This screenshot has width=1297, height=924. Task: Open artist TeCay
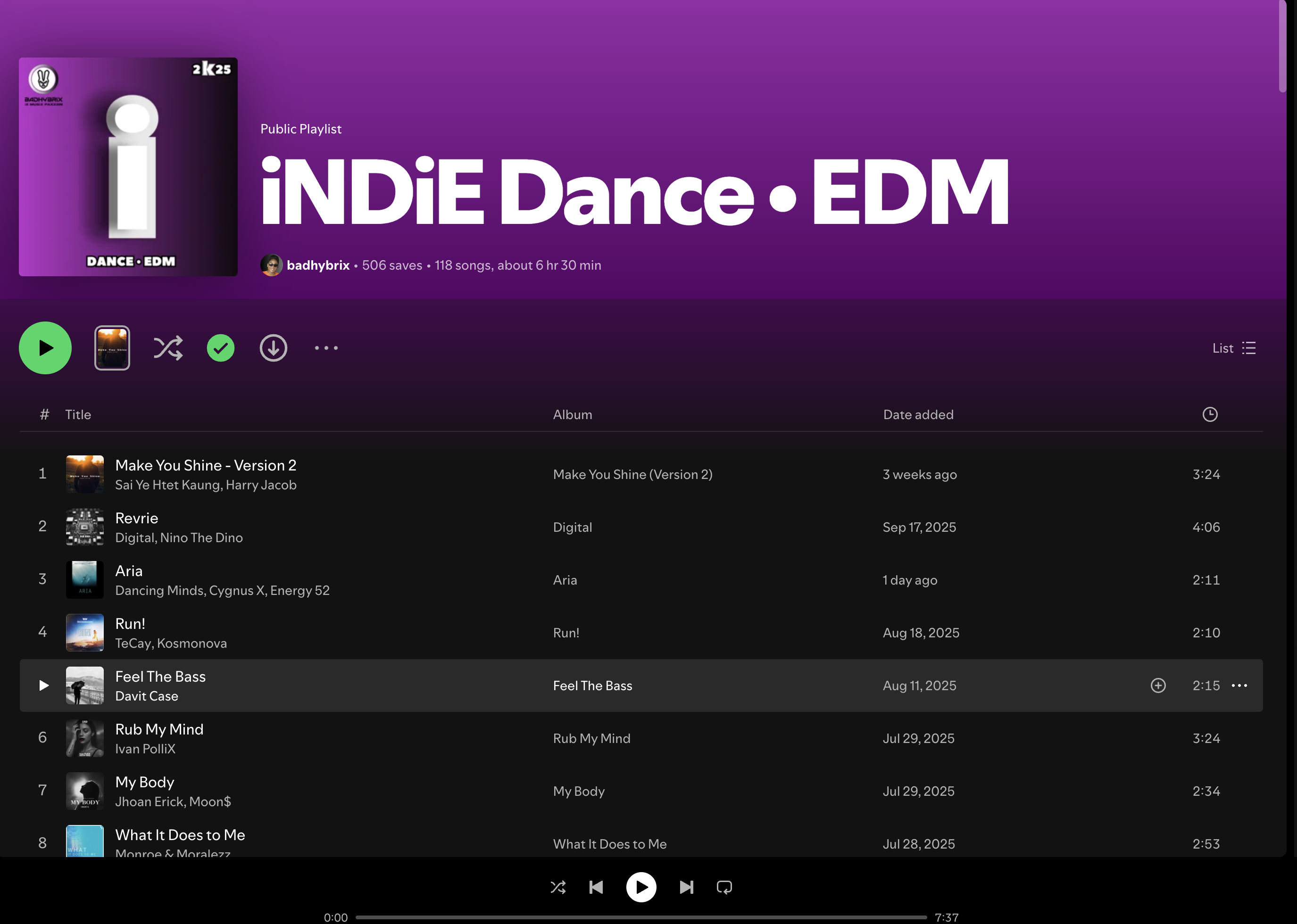pos(133,643)
